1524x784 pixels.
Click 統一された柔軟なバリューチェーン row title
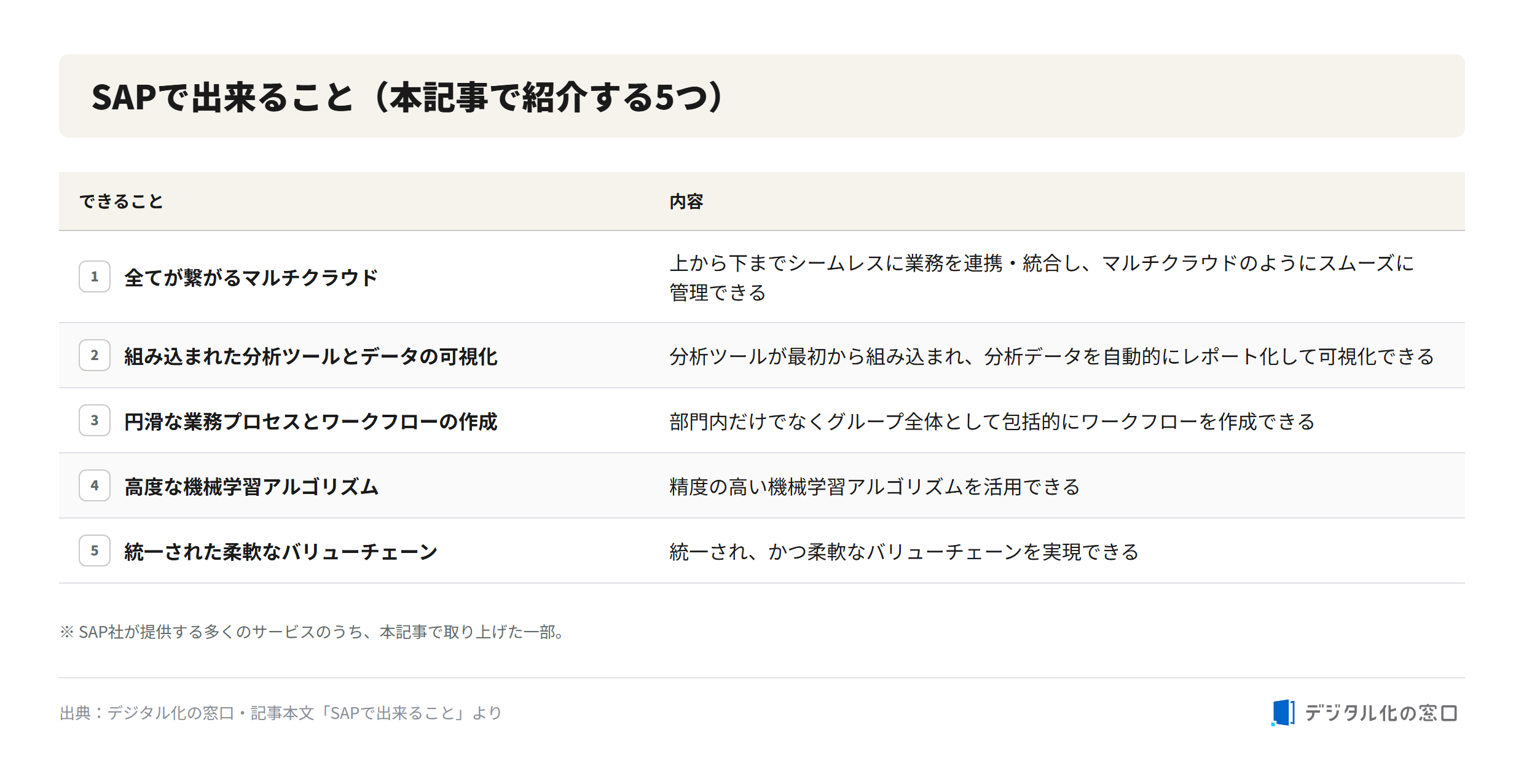[x=281, y=551]
